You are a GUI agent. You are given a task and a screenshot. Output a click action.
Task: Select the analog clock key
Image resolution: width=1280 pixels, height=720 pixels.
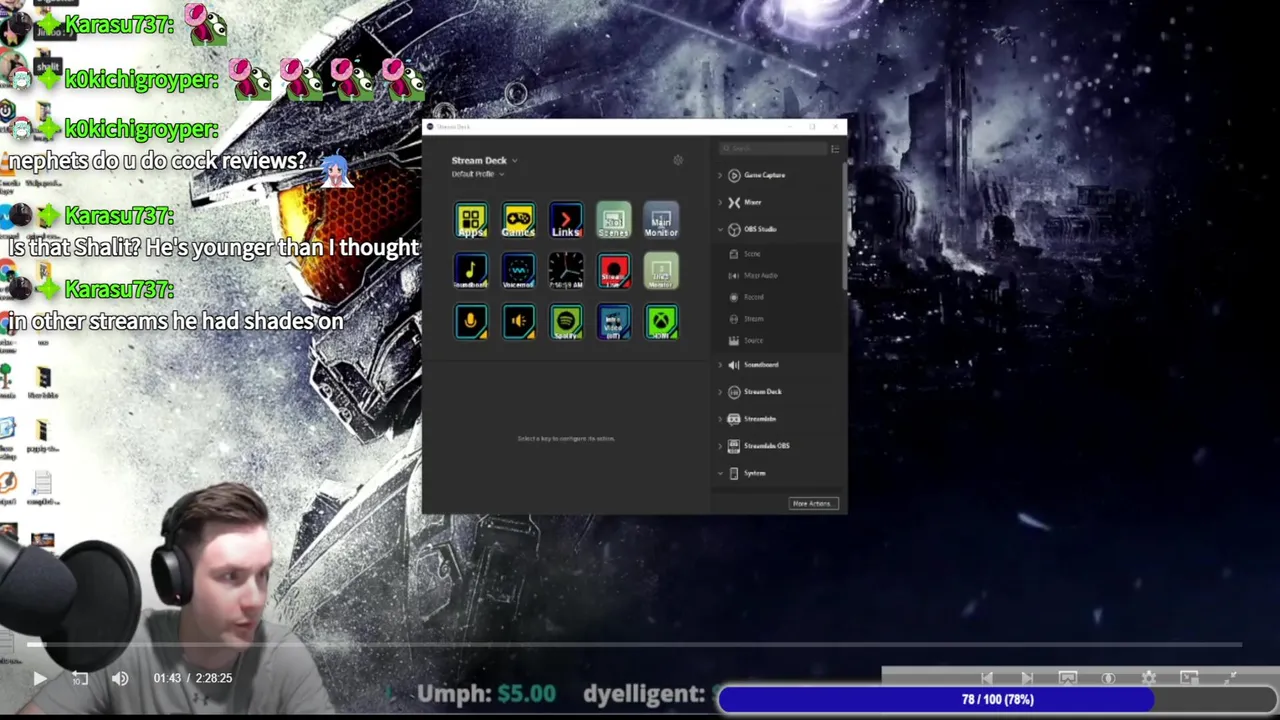click(x=566, y=271)
